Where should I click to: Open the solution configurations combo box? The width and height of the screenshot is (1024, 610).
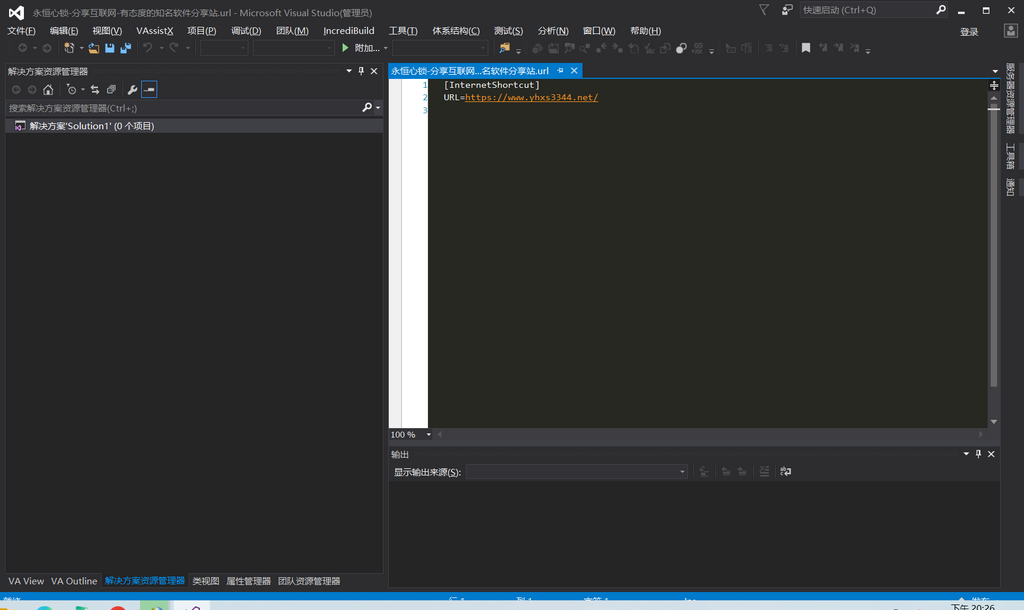224,48
